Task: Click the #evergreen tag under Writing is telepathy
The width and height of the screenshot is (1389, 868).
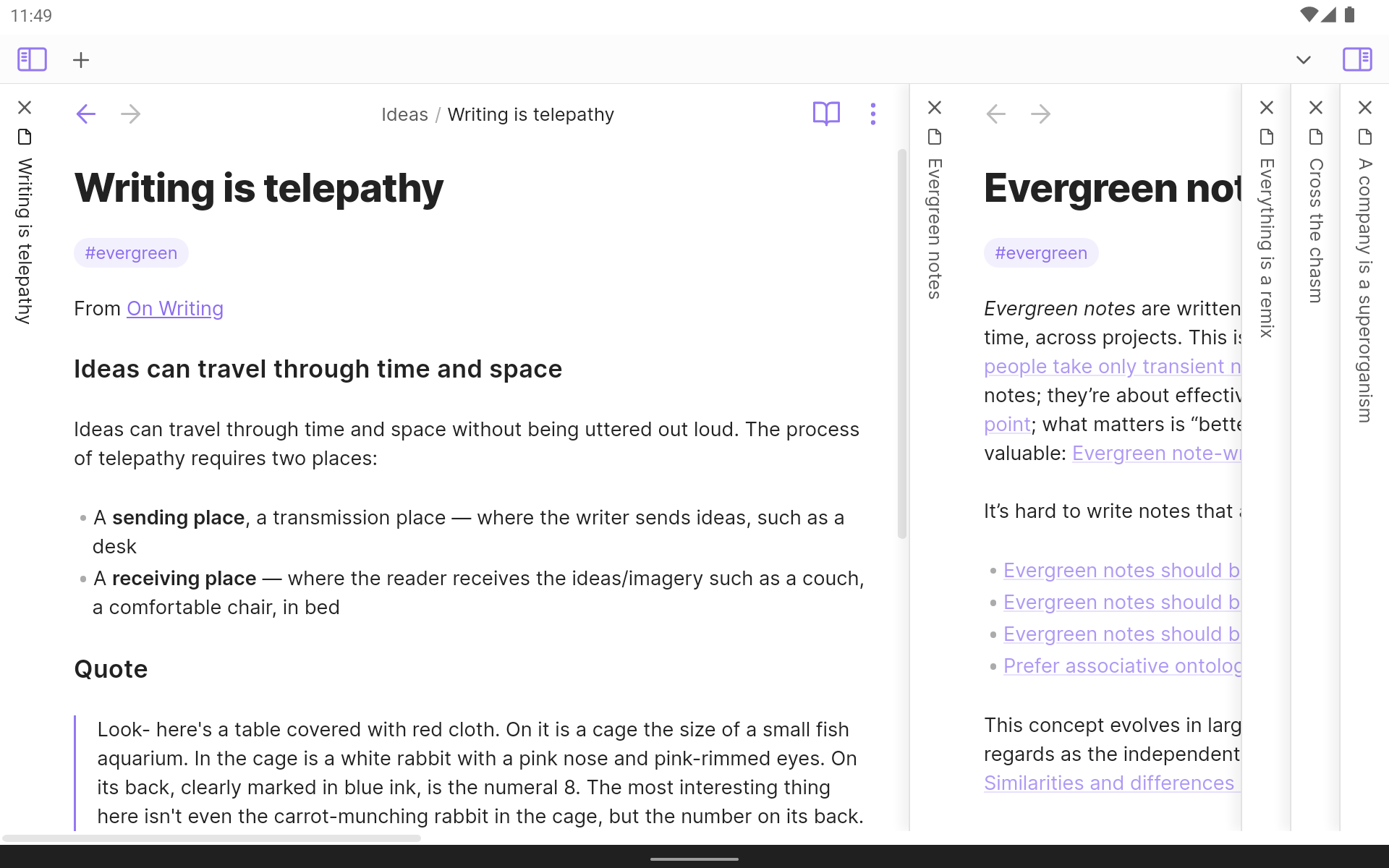Action: (x=131, y=253)
